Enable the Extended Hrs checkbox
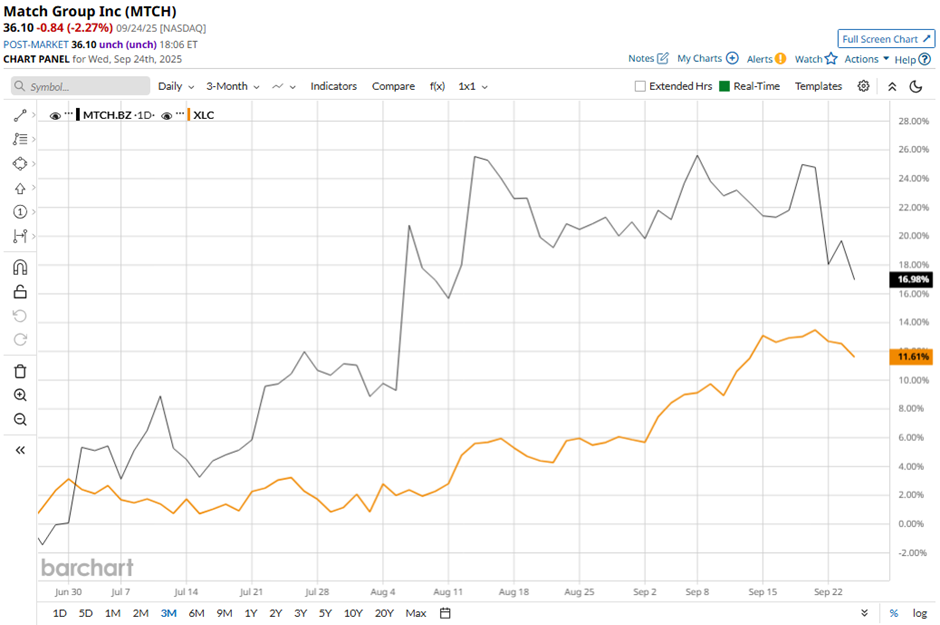 pos(640,86)
